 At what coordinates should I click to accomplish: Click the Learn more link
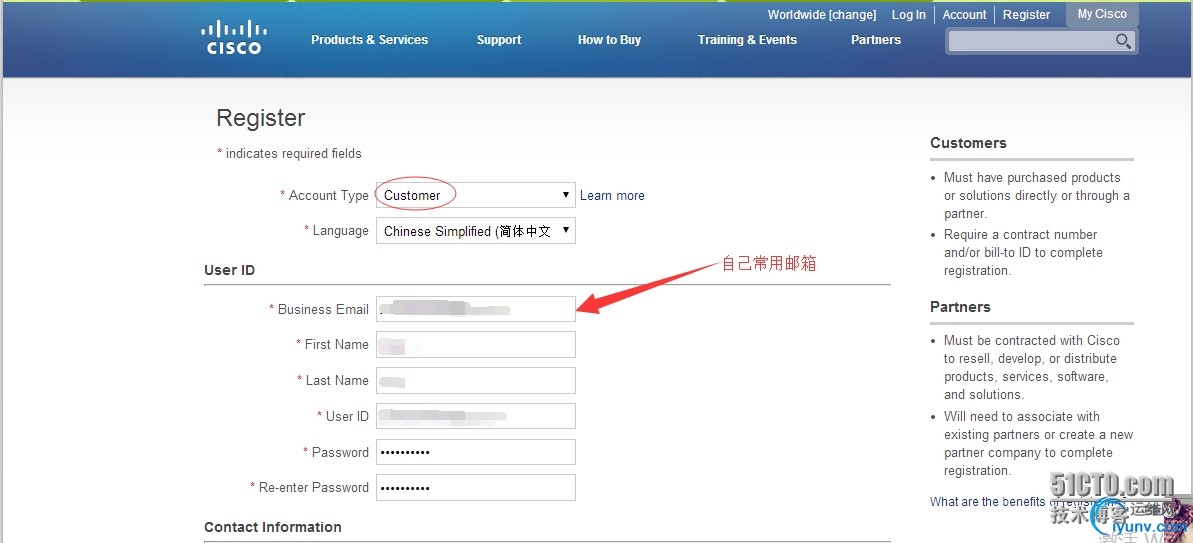tap(612, 195)
